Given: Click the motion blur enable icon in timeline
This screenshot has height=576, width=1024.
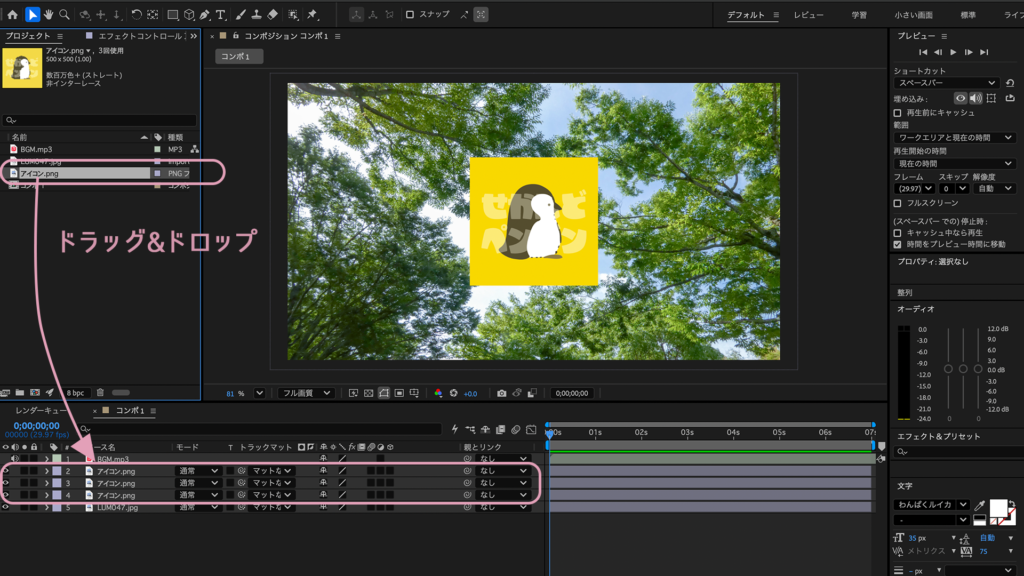Looking at the screenshot, I should coord(515,430).
